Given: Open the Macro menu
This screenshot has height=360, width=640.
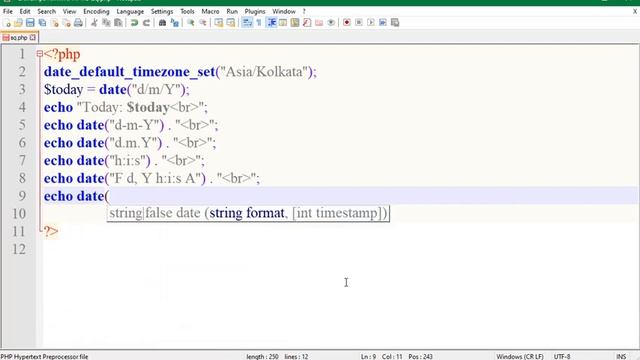Looking at the screenshot, I should (210, 11).
